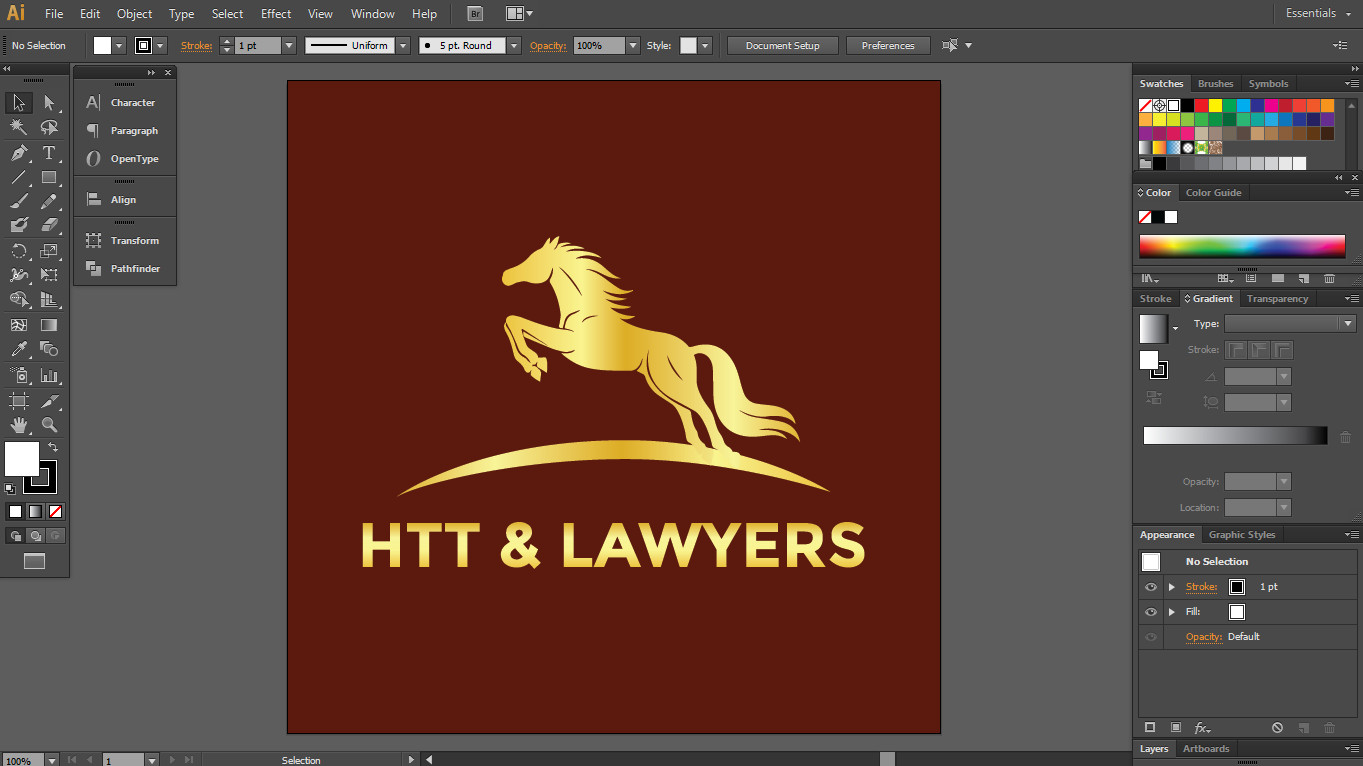Select the Type tool
Screen dimensions: 1363x766
click(x=49, y=153)
